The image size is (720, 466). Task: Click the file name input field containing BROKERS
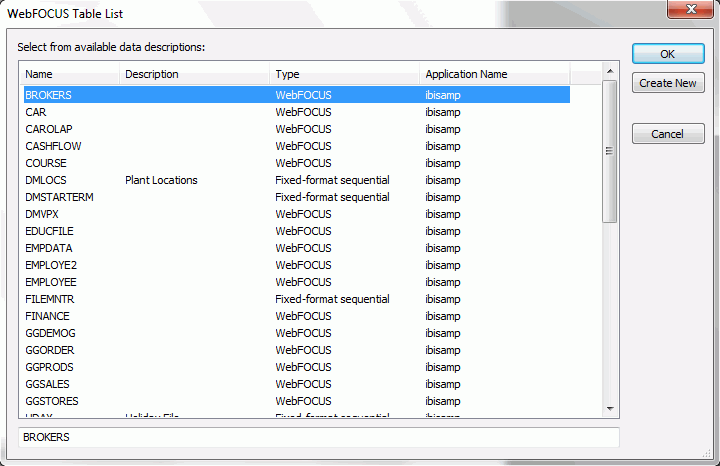(319, 437)
